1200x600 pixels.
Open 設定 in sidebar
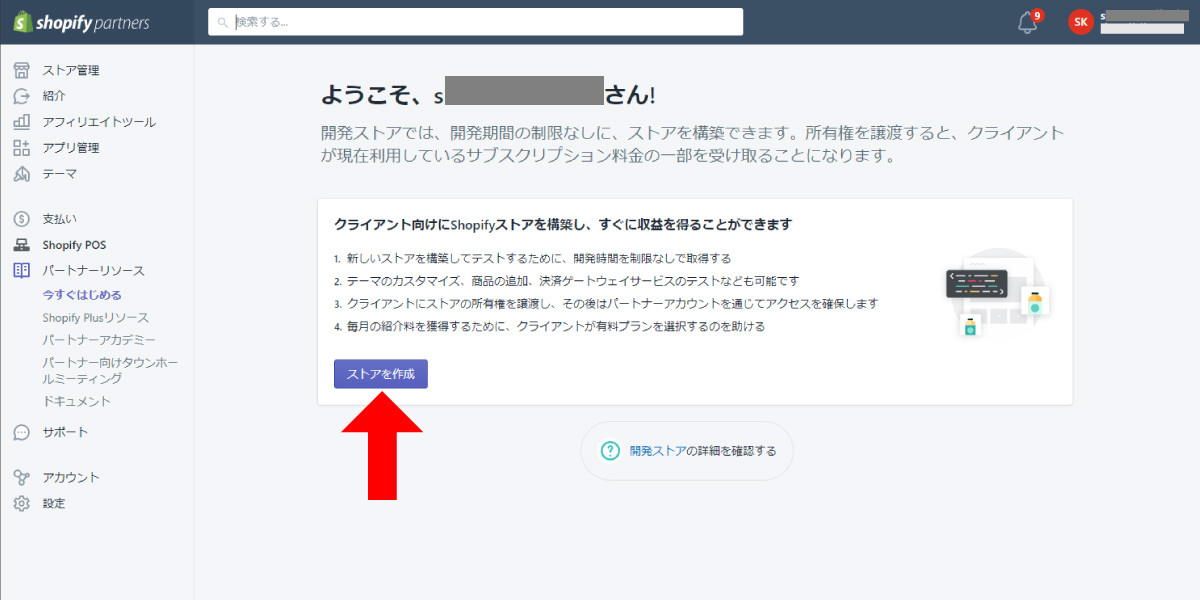pos(54,503)
